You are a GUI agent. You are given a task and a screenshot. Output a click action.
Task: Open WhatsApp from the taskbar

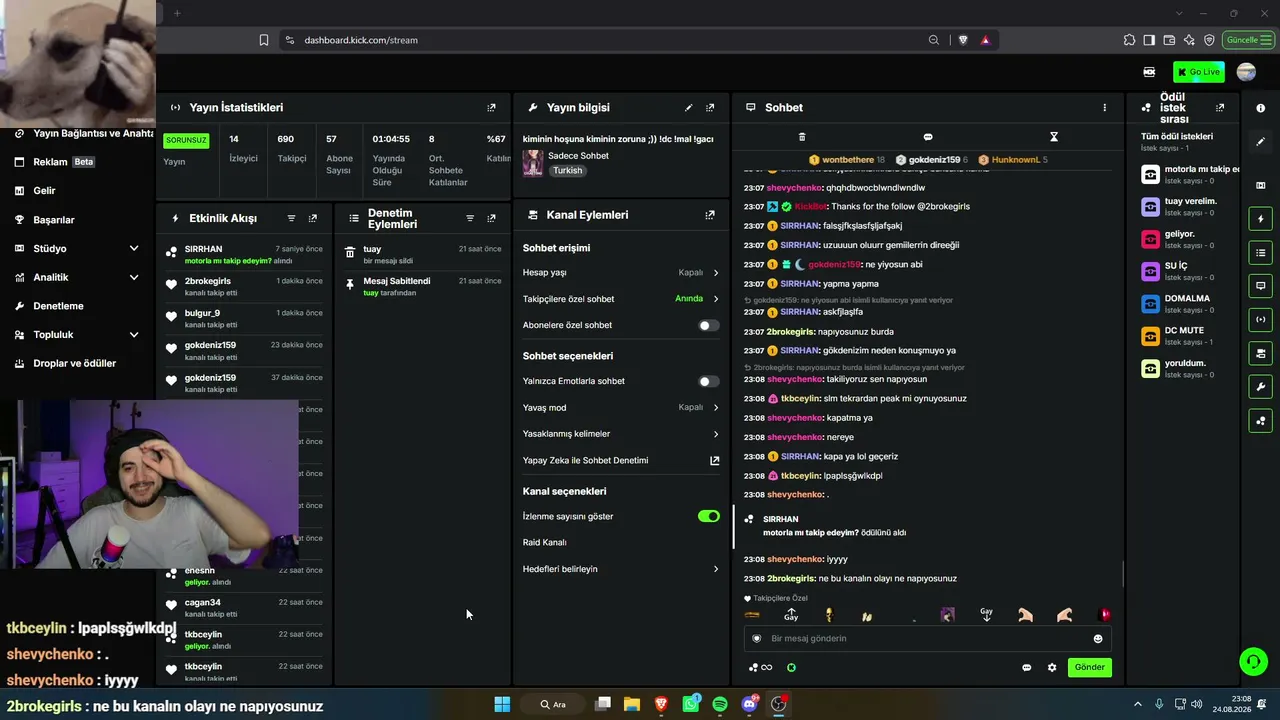tap(691, 704)
